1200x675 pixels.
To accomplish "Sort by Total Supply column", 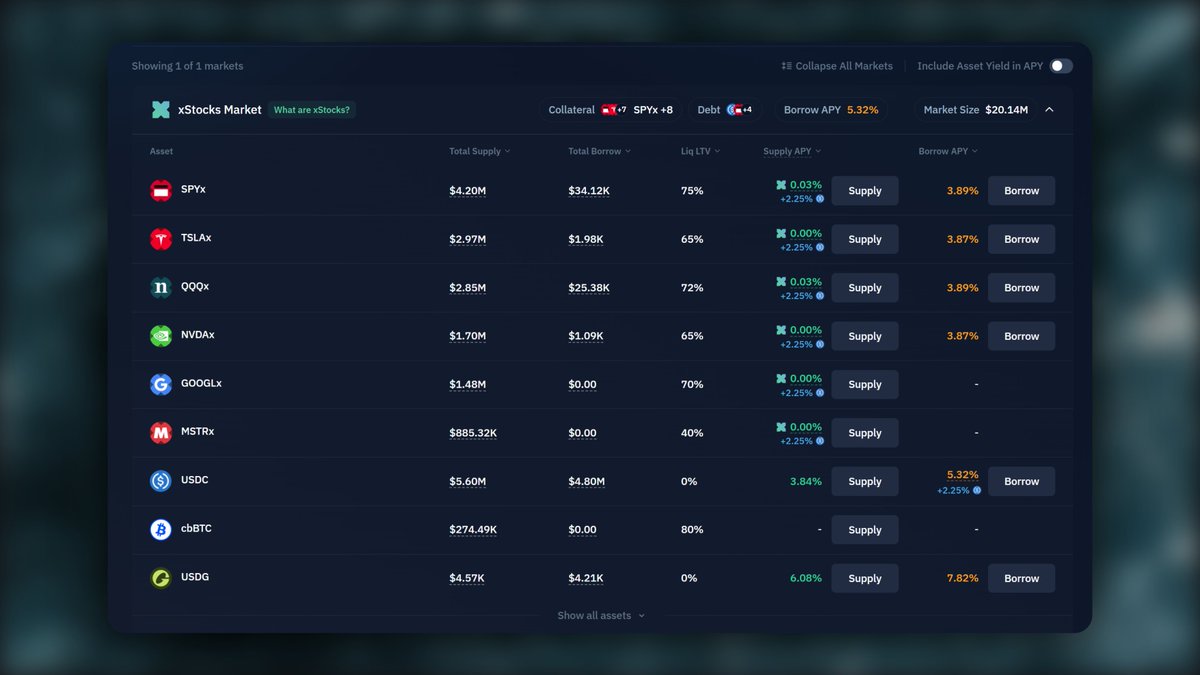I will (480, 151).
